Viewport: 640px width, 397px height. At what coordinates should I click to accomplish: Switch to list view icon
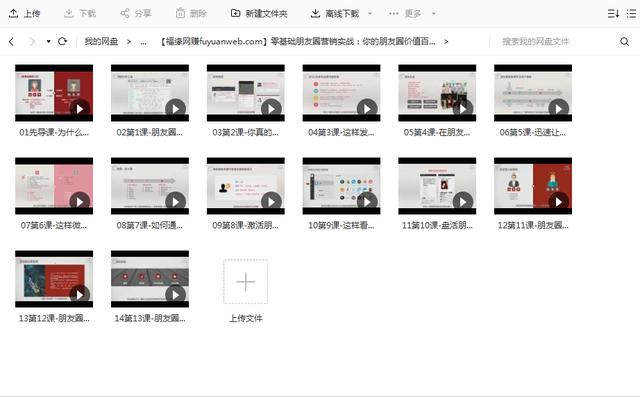point(631,13)
